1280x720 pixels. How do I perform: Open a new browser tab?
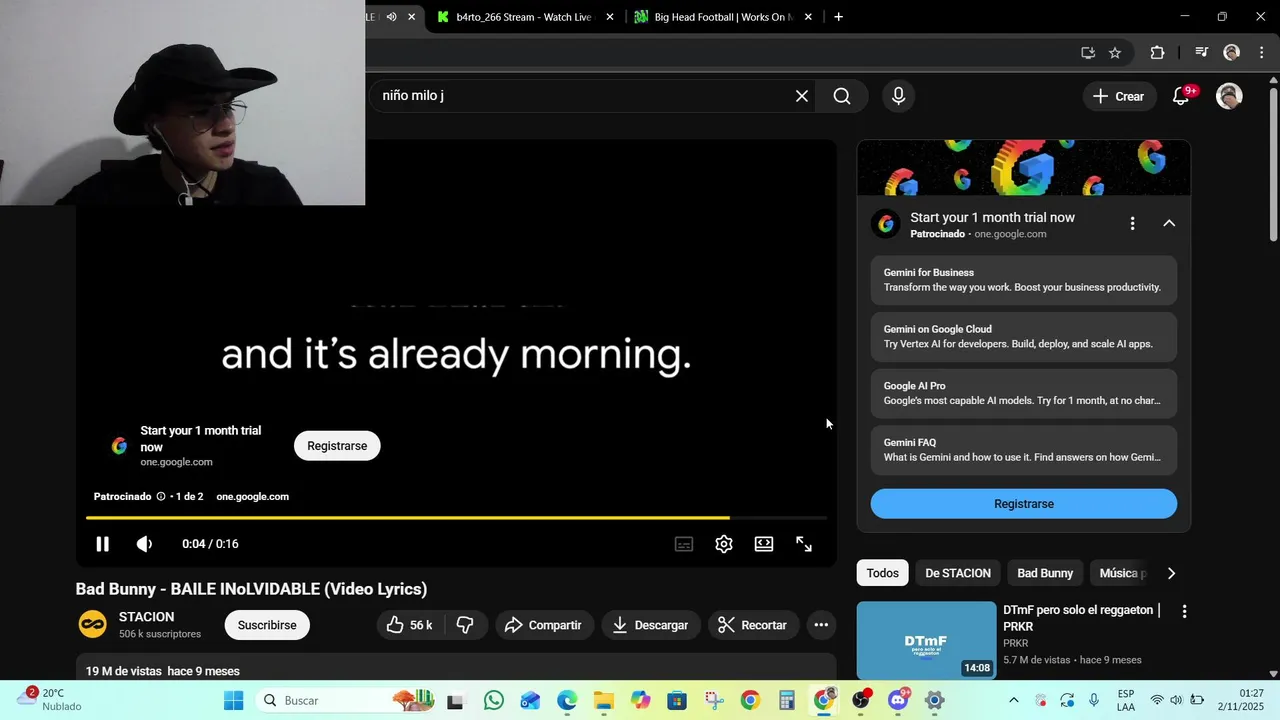pos(838,17)
